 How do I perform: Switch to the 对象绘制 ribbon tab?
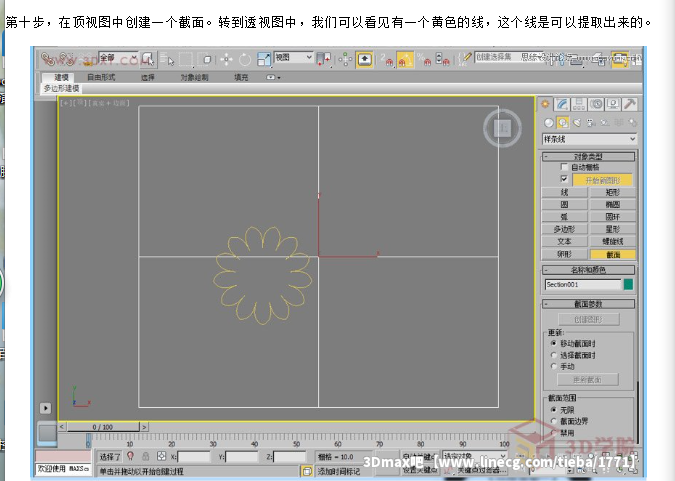click(x=195, y=78)
